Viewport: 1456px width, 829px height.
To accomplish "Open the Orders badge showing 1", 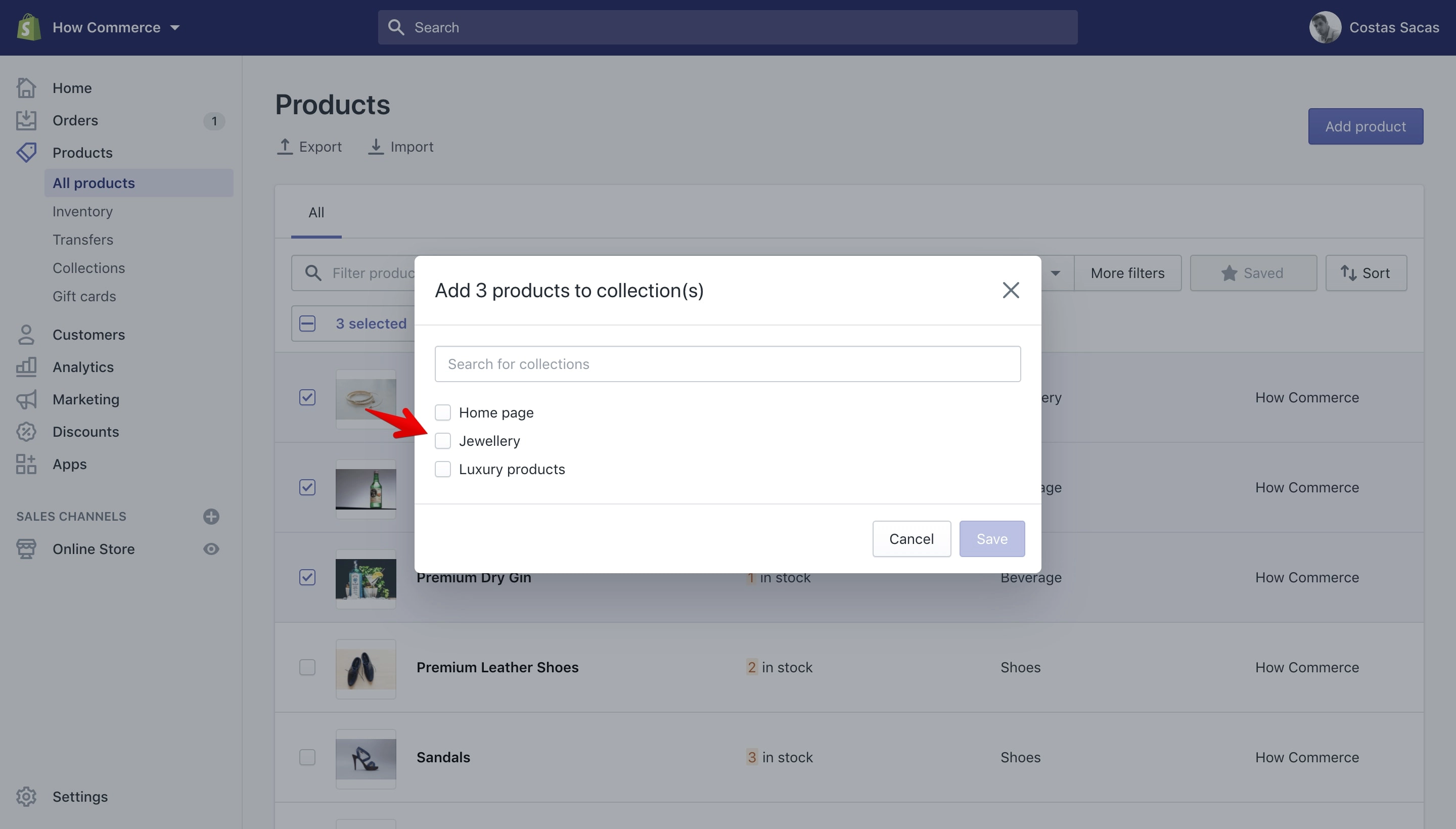I will pyautogui.click(x=214, y=121).
